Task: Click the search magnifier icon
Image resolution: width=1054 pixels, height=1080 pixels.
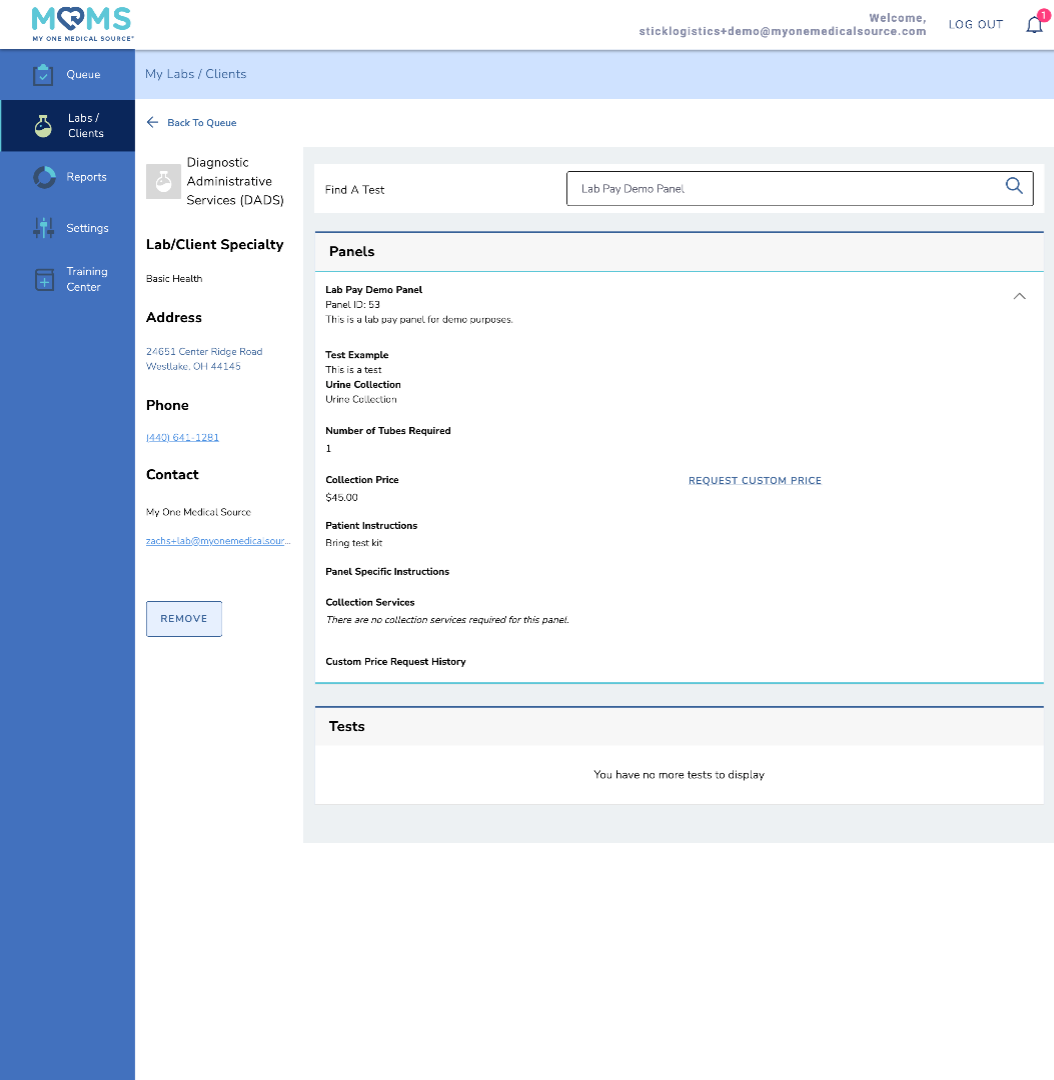Action: click(x=1013, y=186)
